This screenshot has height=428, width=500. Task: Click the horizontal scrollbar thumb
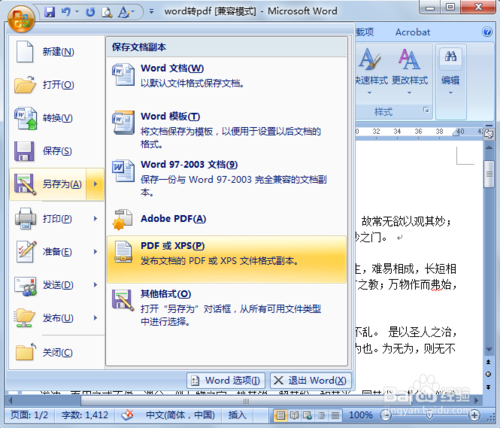coord(246,401)
